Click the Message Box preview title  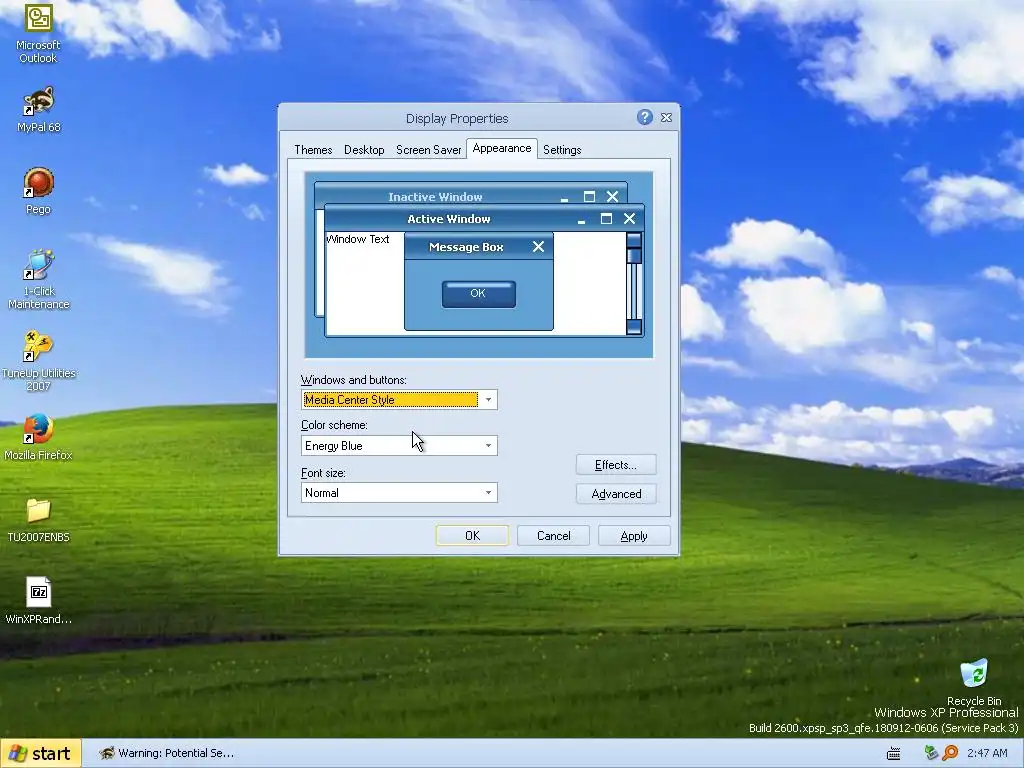[466, 247]
